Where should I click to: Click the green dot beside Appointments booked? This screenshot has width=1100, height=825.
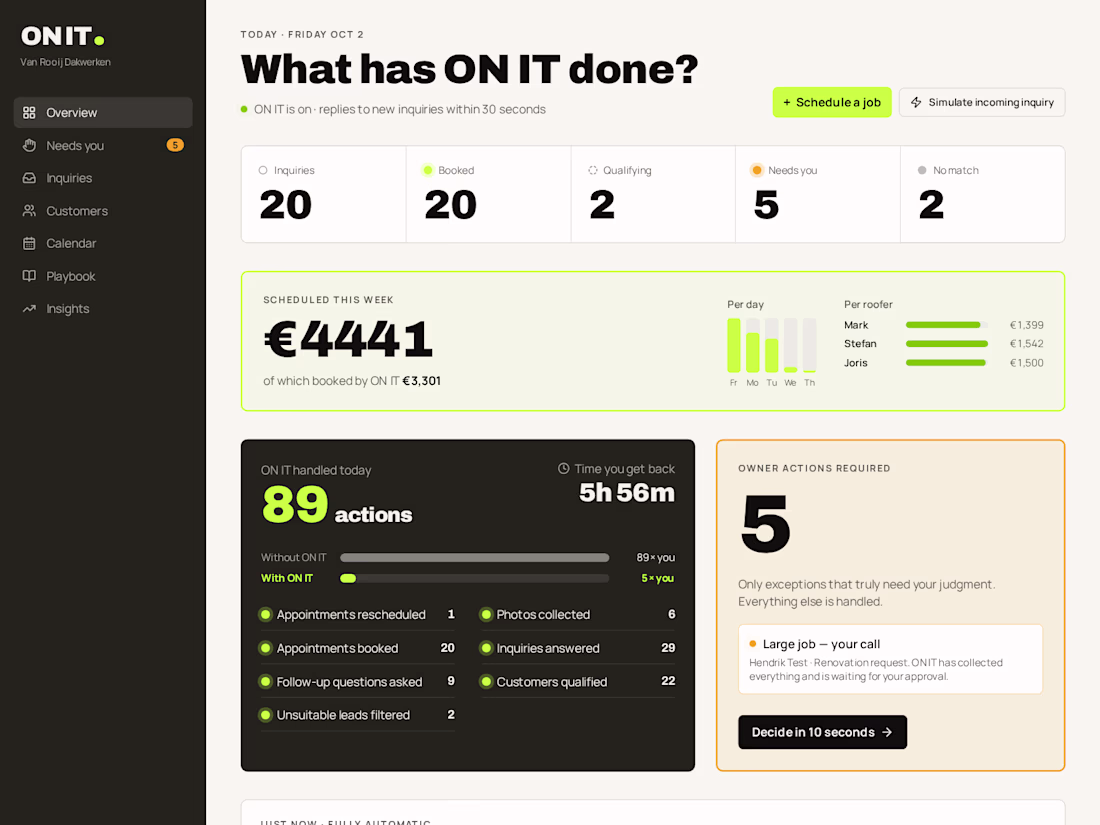click(265, 648)
